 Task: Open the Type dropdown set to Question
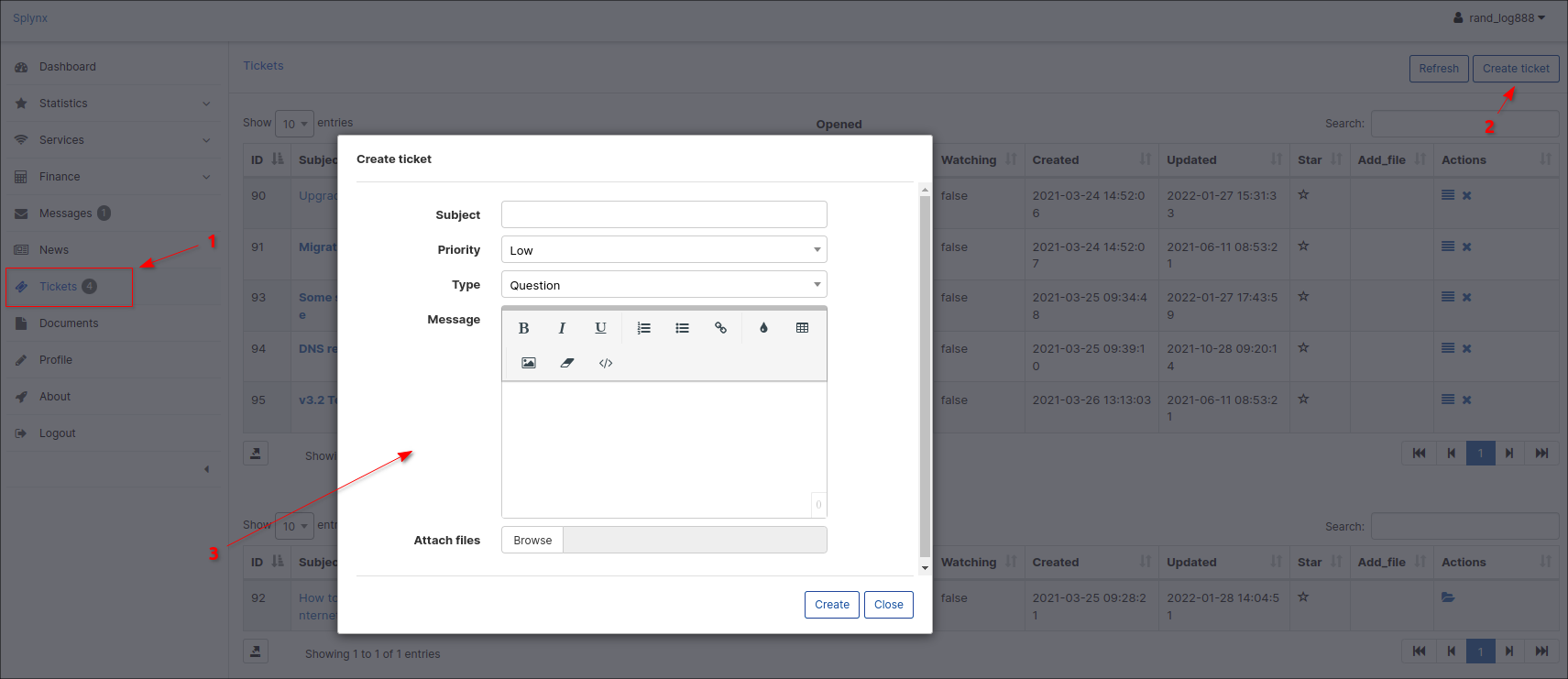663,285
